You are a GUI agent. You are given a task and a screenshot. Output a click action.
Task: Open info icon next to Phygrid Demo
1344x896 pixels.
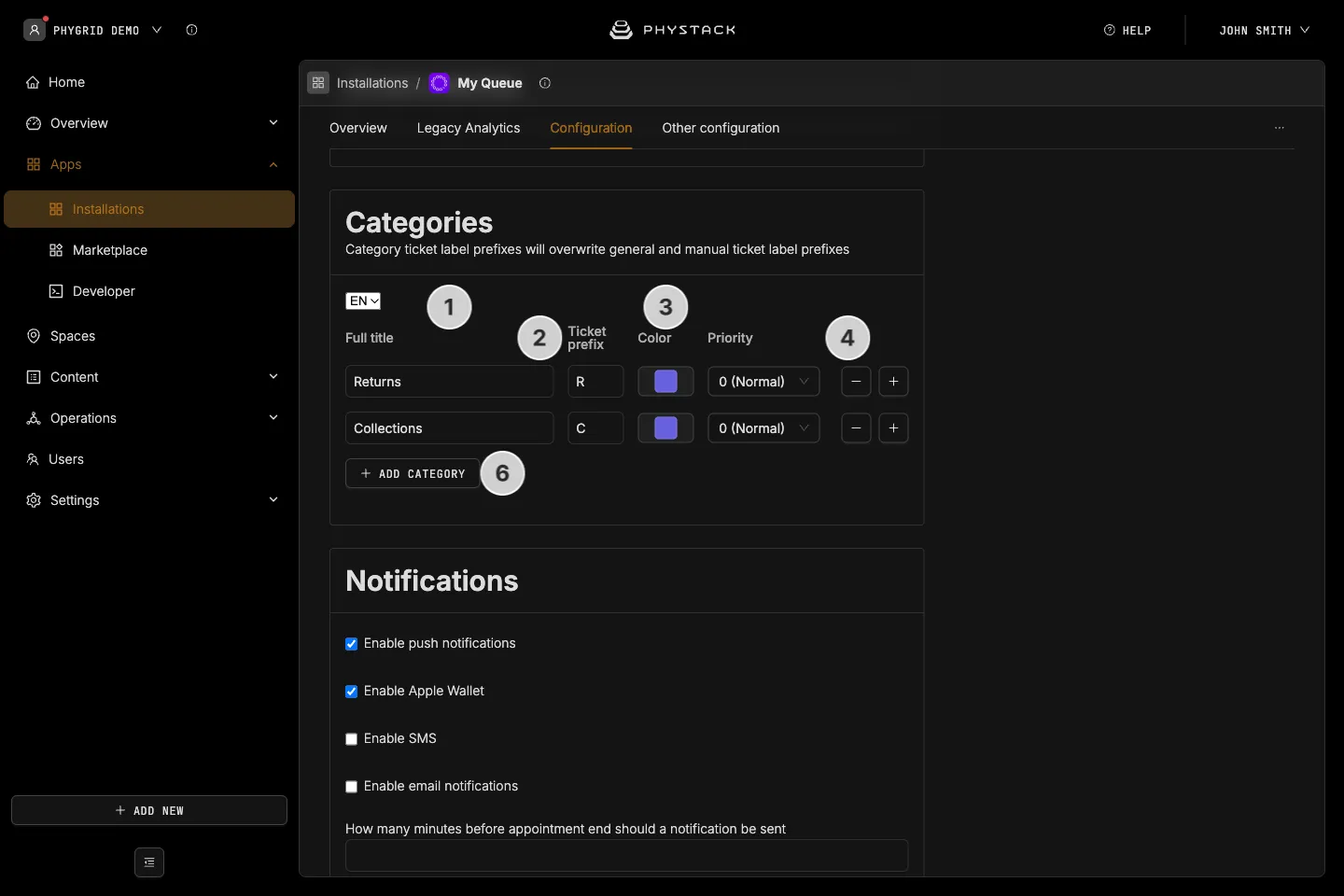coord(191,30)
